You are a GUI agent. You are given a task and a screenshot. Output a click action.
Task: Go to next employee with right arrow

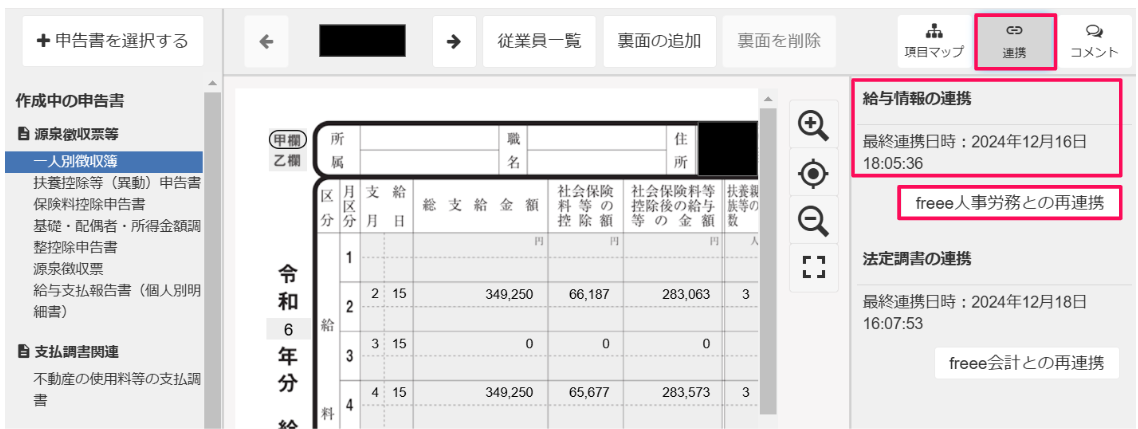(454, 41)
